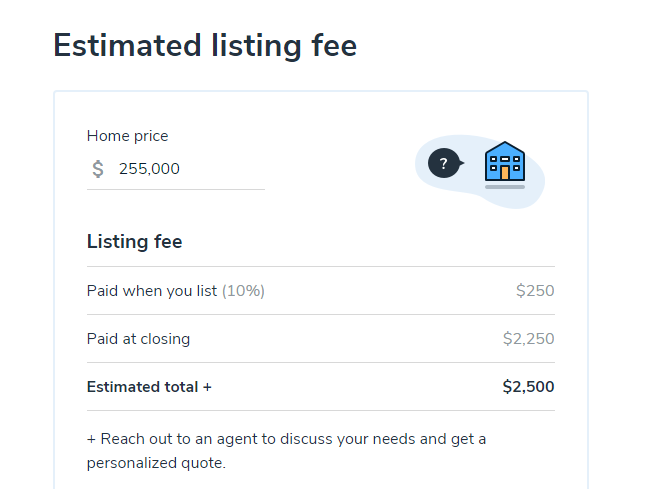Click the "Listing fee" section heading
Viewport: 647px width, 489px height.
(x=134, y=241)
